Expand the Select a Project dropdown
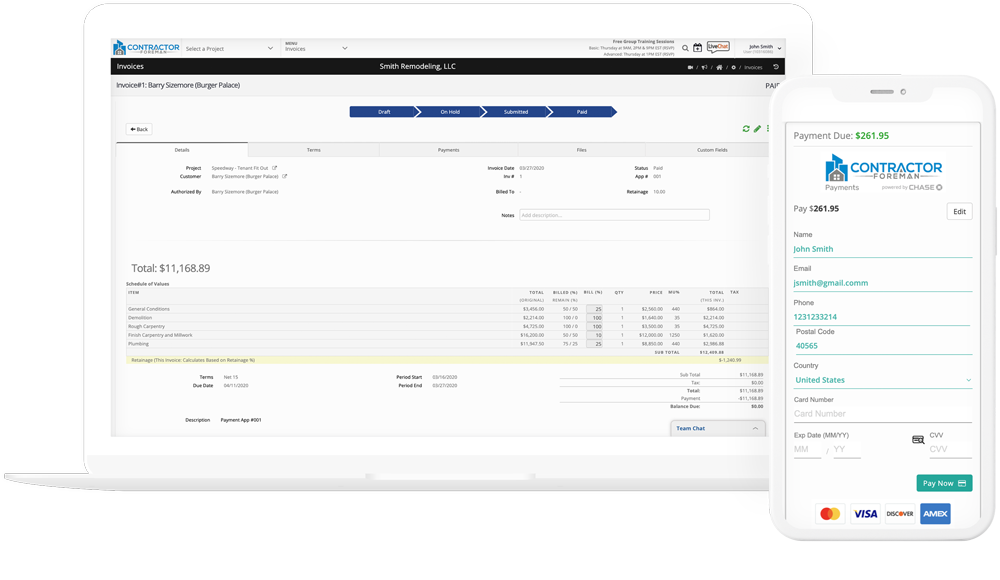Image resolution: width=1000 pixels, height=580 pixels. pyautogui.click(x=229, y=48)
